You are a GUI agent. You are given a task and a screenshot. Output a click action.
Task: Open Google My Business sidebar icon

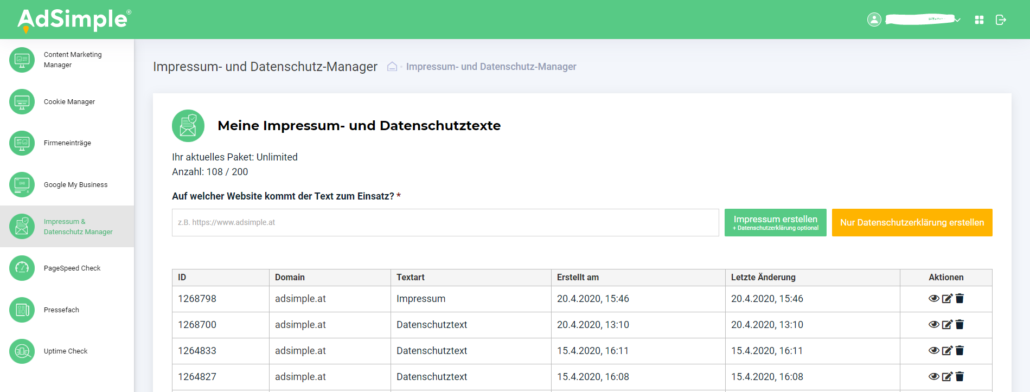[22, 185]
